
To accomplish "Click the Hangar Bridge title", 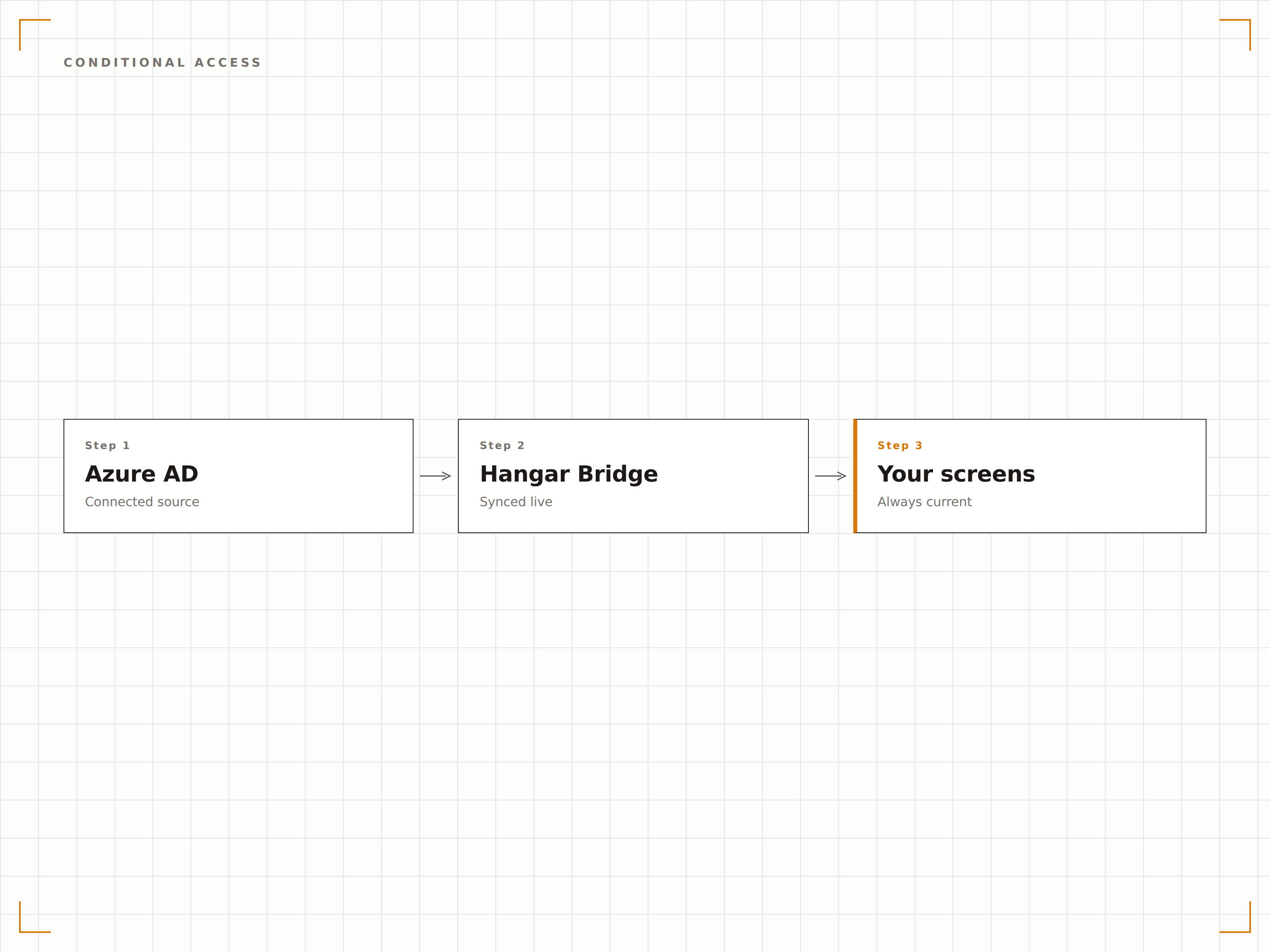I will click(568, 474).
